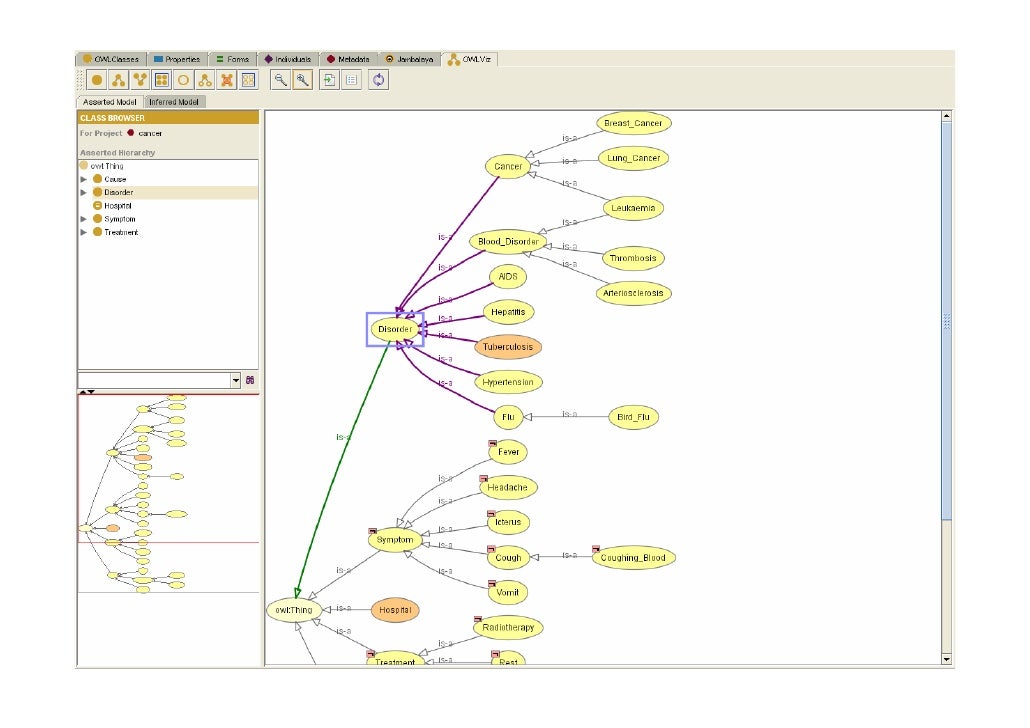The image size is (1030, 728).
Task: Select the Leukaemia graph node
Action: point(633,208)
